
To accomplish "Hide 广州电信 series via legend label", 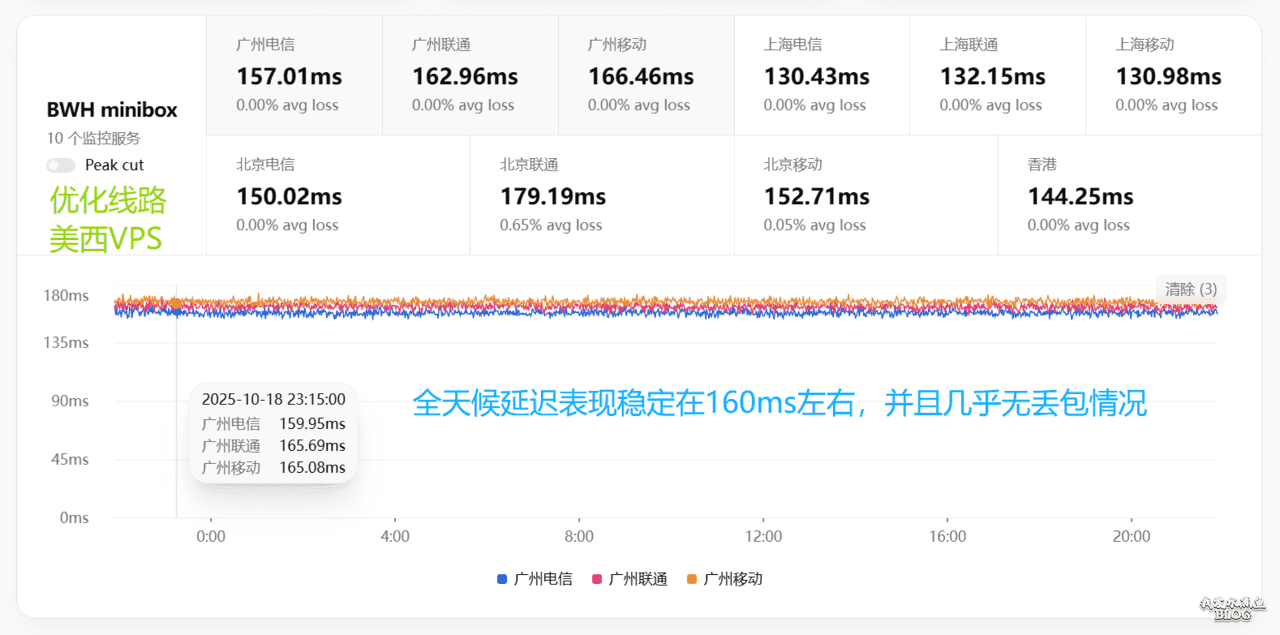I will 543,579.
